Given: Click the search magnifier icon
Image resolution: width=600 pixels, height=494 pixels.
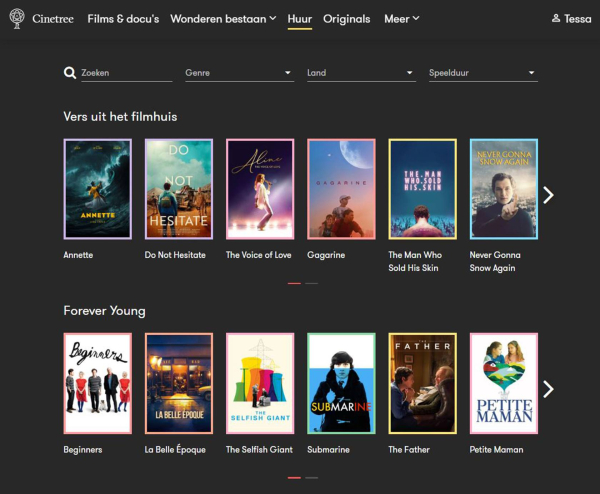Looking at the screenshot, I should click(x=70, y=73).
